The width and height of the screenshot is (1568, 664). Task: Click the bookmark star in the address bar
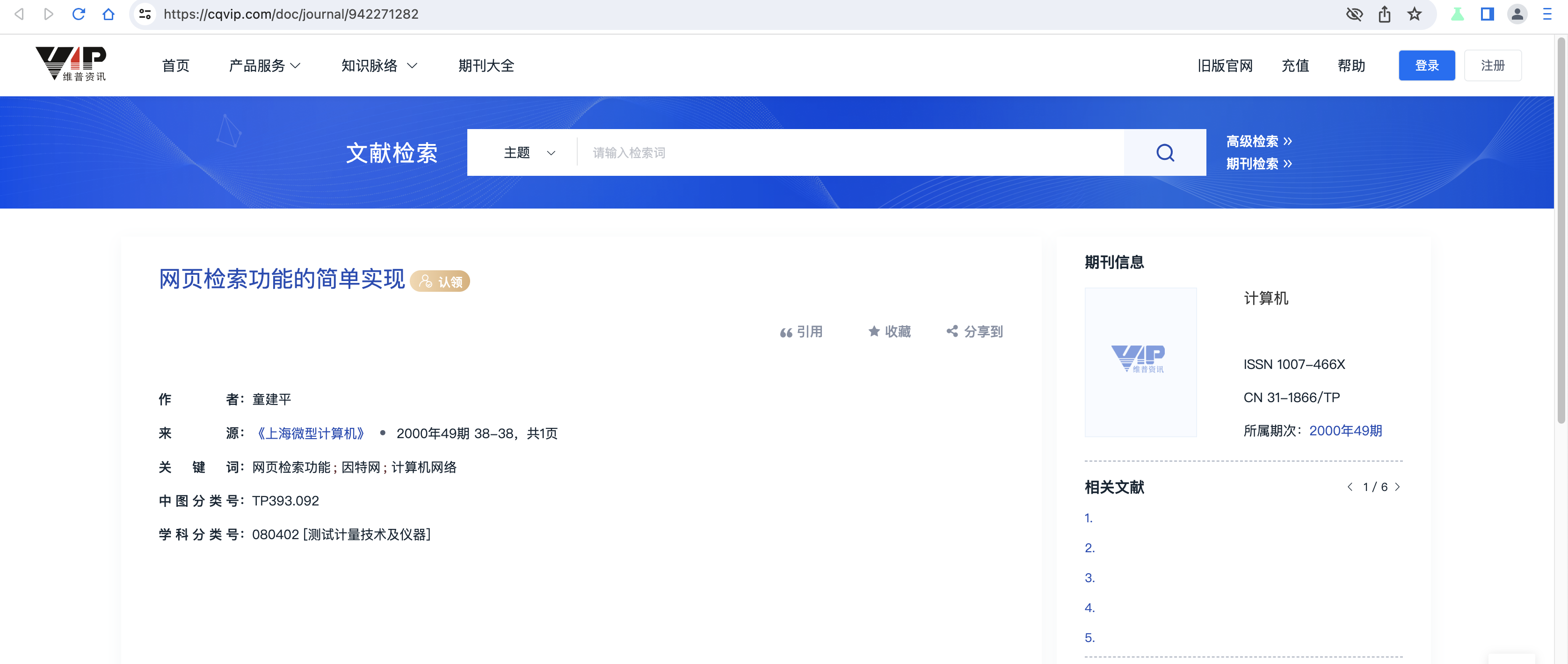point(1413,14)
